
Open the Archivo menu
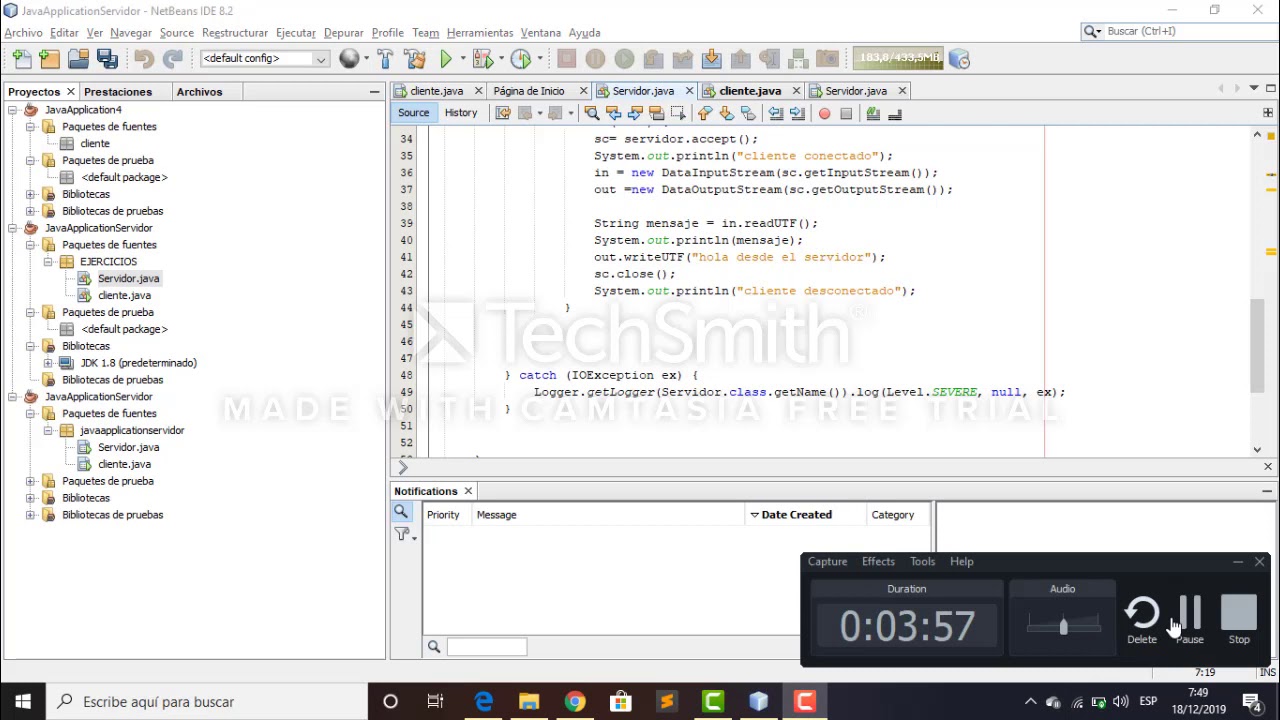[23, 33]
